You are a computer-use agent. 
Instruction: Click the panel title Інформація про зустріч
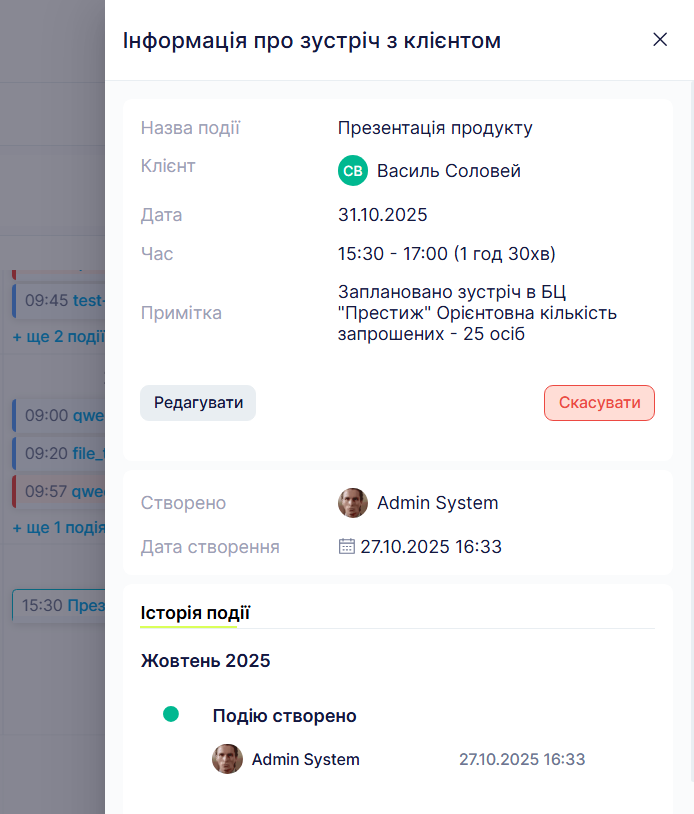coord(311,40)
